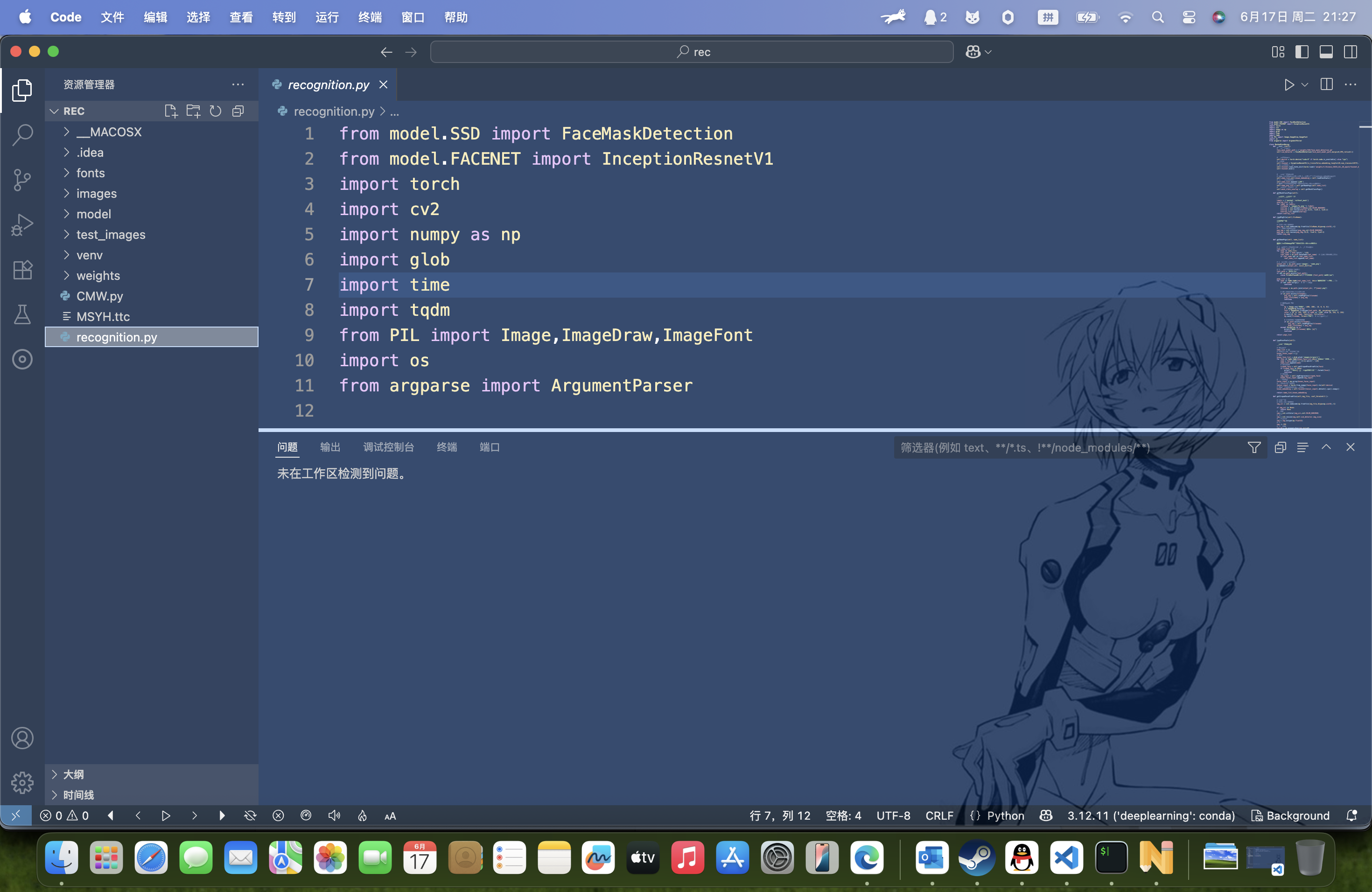The height and width of the screenshot is (892, 1372).
Task: Toggle the secondary side bar
Action: (1351, 52)
